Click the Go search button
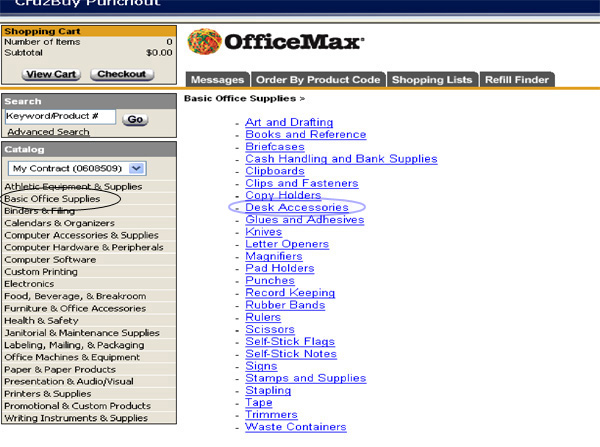Image resolution: width=600 pixels, height=447 pixels. click(x=135, y=119)
